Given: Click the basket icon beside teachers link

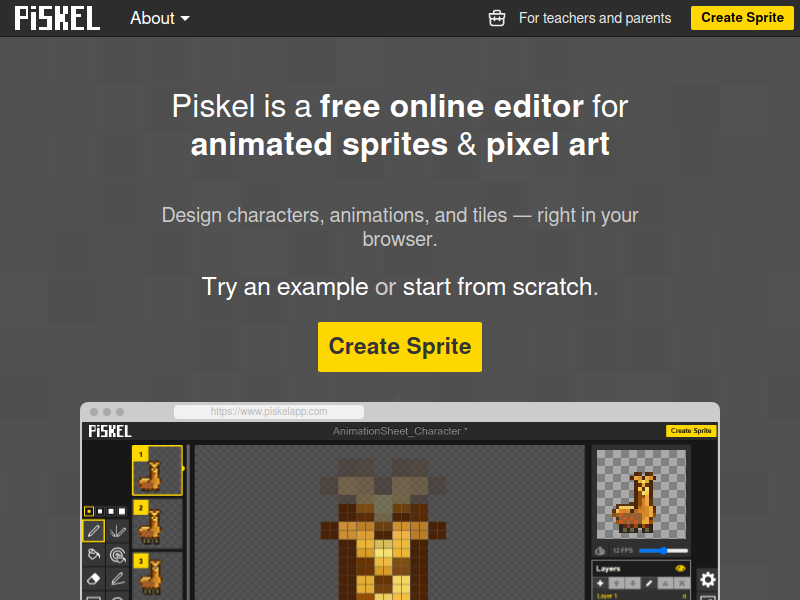Looking at the screenshot, I should coord(496,18).
